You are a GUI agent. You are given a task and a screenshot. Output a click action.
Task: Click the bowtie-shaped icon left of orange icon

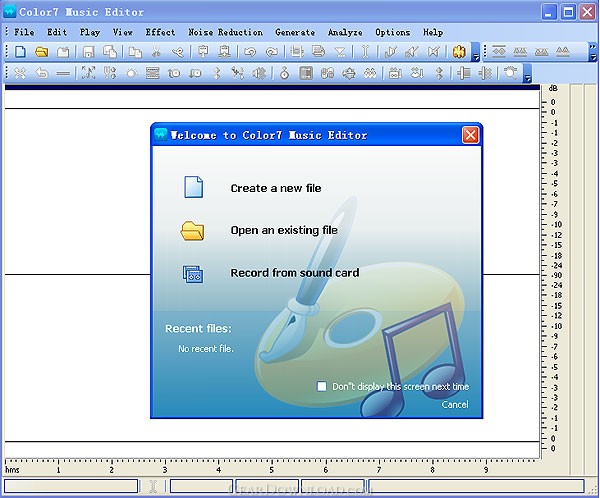pos(433,52)
